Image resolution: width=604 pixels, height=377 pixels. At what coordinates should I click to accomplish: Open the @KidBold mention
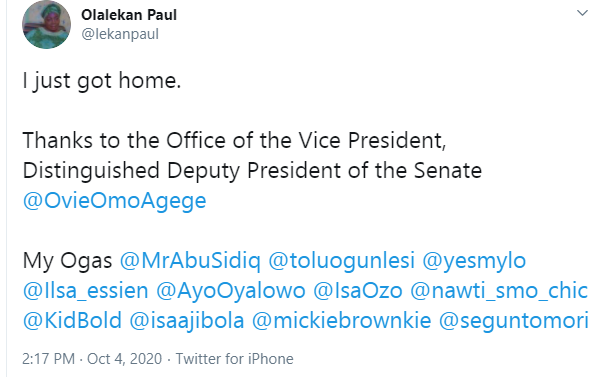(72, 321)
